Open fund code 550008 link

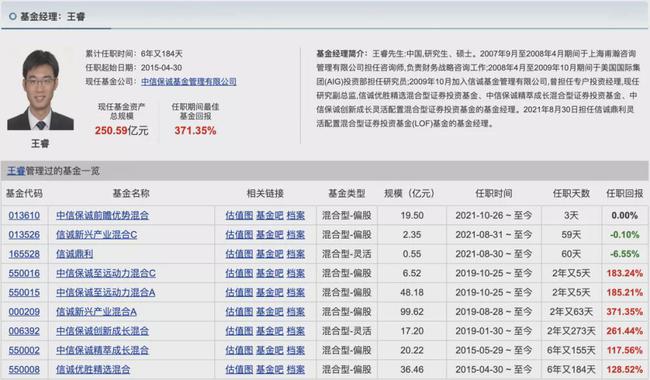click(x=24, y=370)
